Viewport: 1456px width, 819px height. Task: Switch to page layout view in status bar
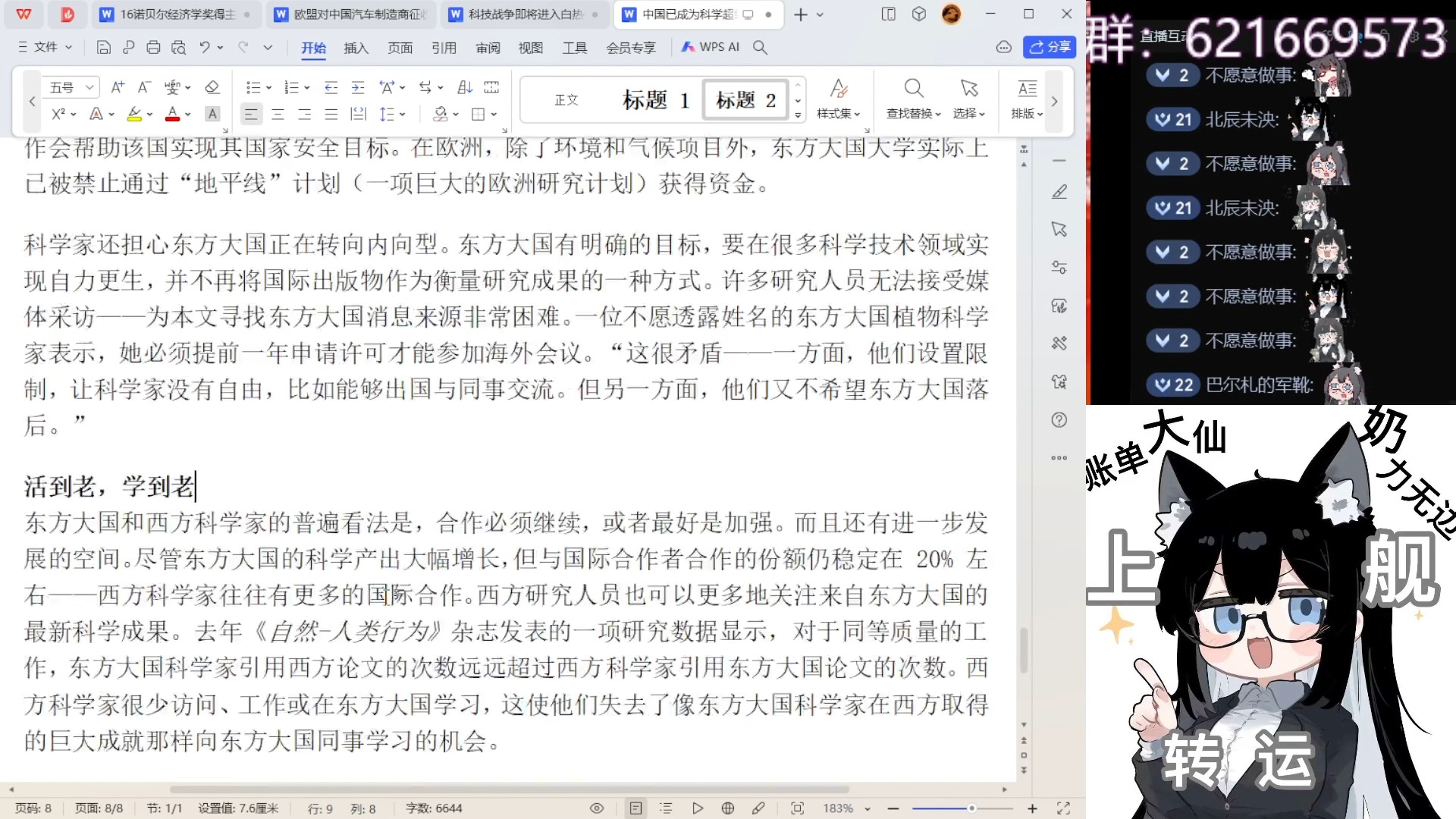click(635, 808)
